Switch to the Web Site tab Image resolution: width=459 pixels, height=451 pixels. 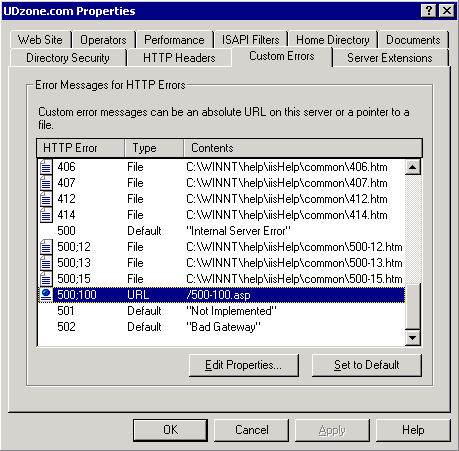[x=40, y=40]
